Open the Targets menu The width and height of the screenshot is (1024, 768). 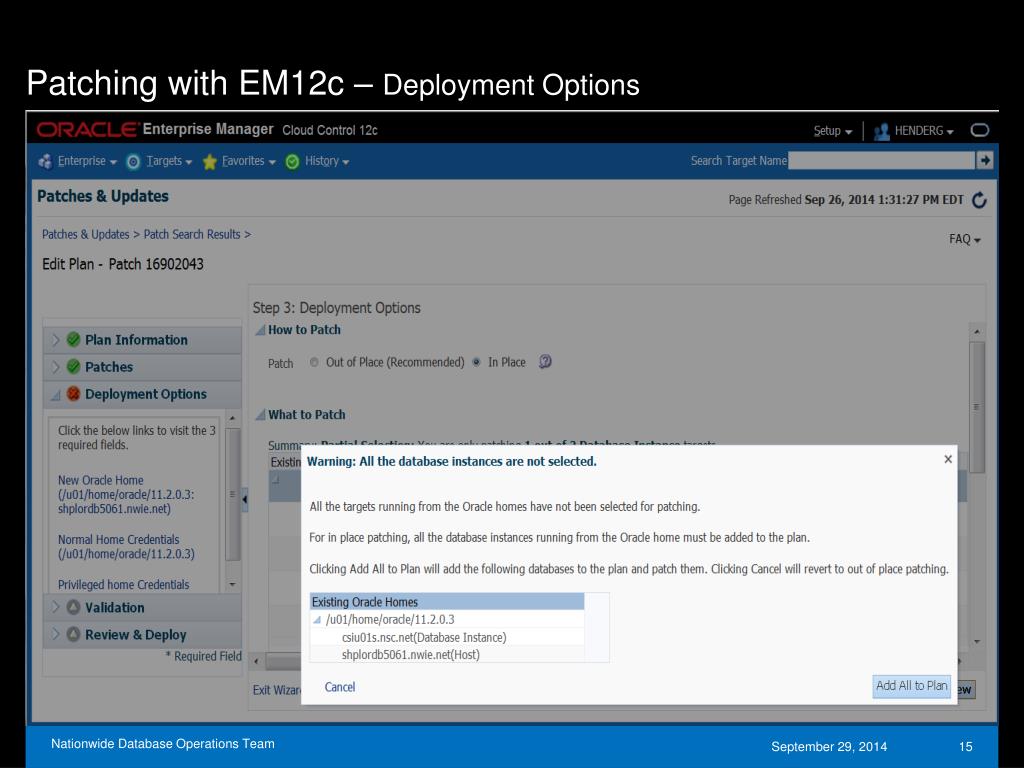pos(168,161)
